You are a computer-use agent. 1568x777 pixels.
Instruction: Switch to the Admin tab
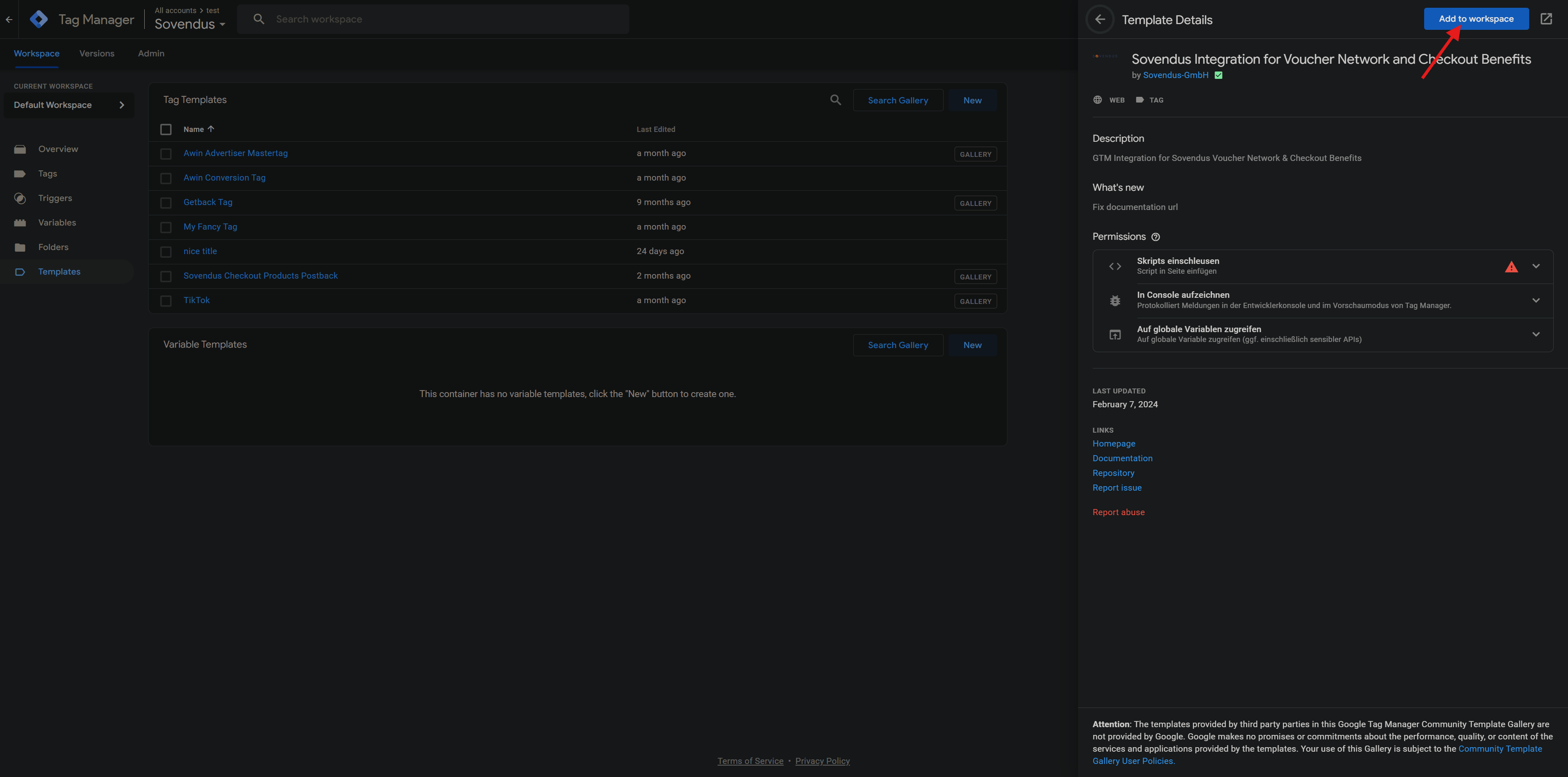click(x=151, y=54)
